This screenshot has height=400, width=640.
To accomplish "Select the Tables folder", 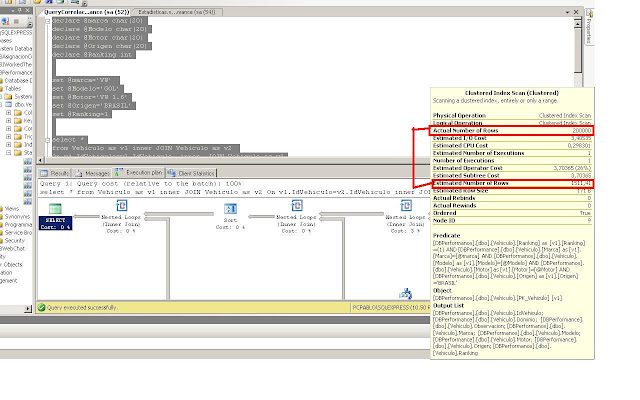I will 13,89.
